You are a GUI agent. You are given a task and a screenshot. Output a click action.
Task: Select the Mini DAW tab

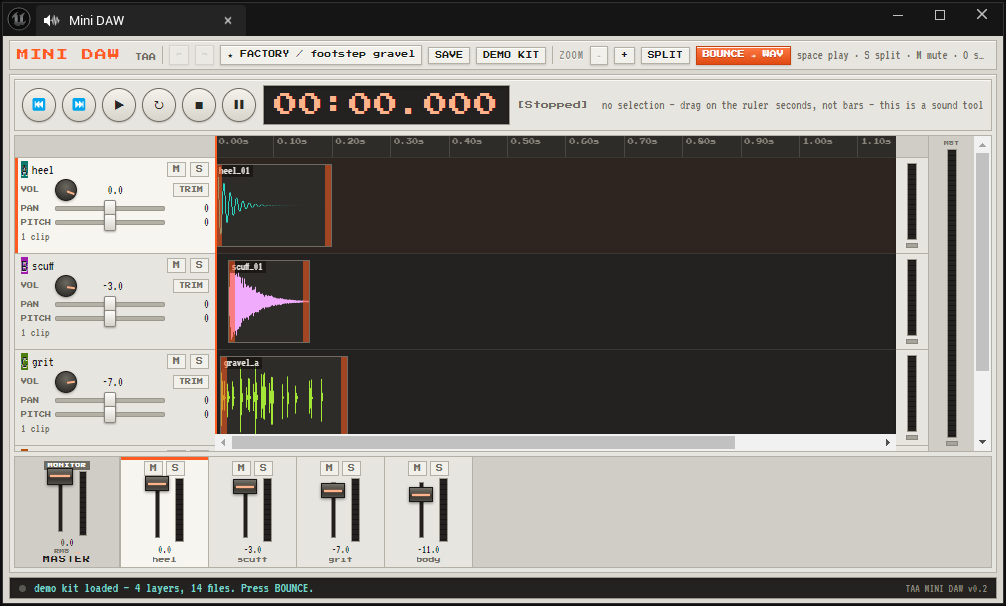[x=141, y=21]
